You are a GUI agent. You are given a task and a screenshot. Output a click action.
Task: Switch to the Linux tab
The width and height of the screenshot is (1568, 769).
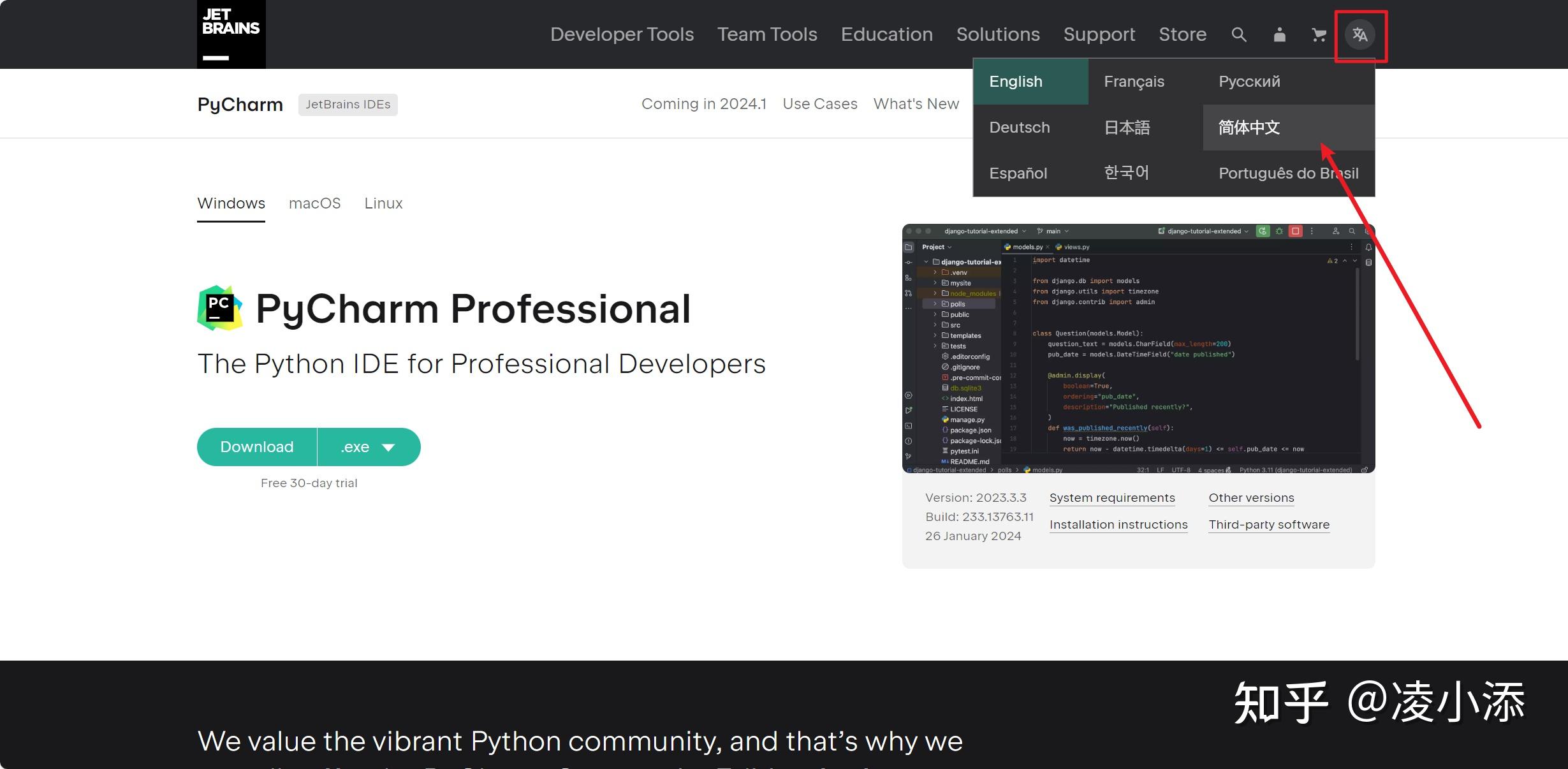point(383,203)
